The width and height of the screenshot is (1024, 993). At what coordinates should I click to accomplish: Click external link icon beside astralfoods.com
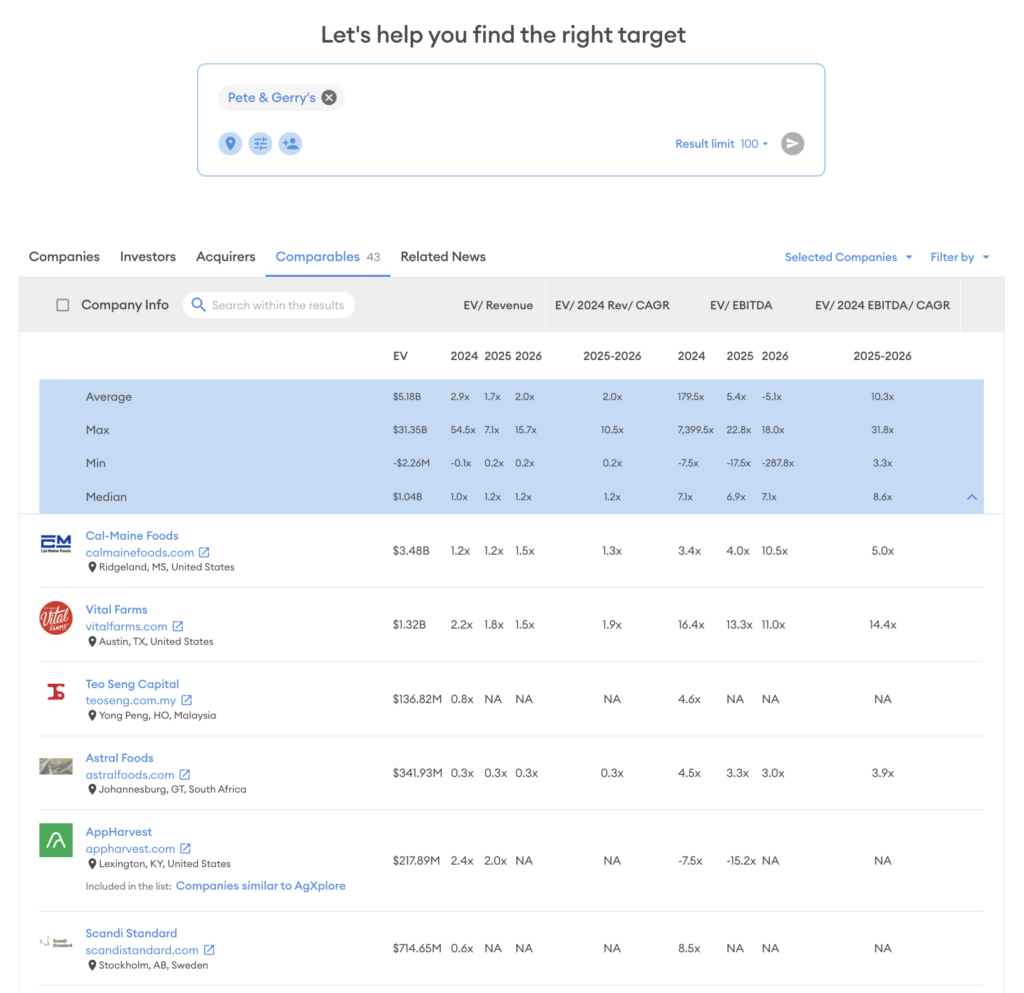click(x=185, y=774)
